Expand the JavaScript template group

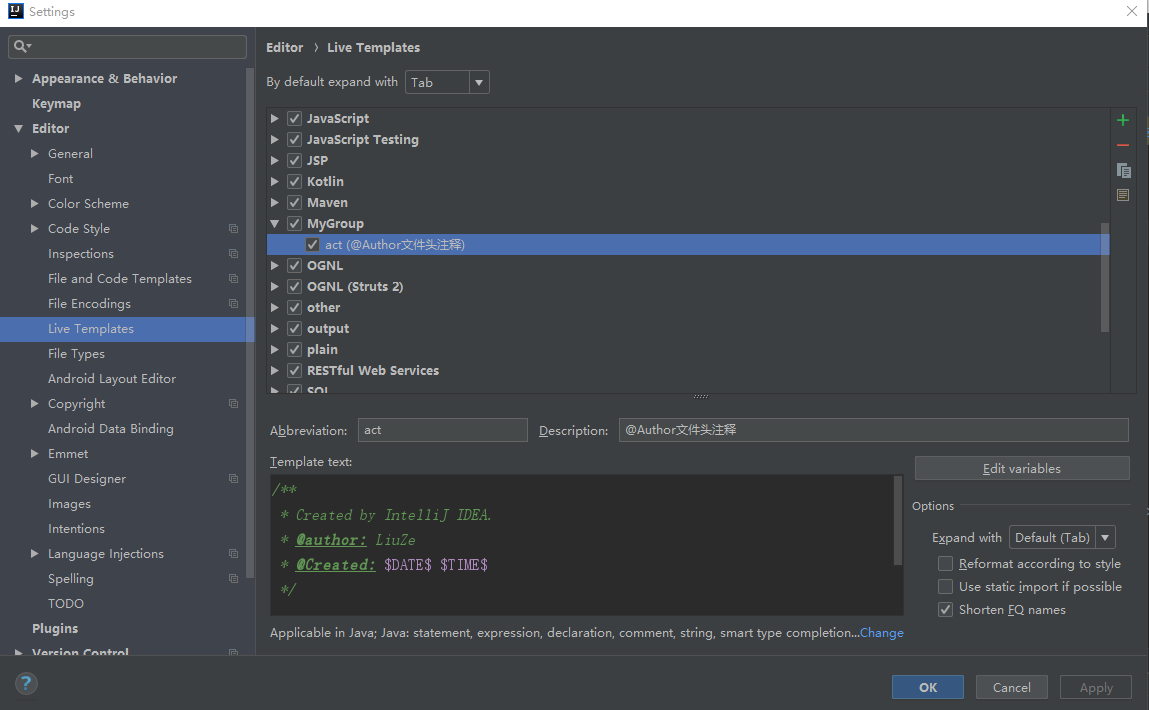coord(274,118)
